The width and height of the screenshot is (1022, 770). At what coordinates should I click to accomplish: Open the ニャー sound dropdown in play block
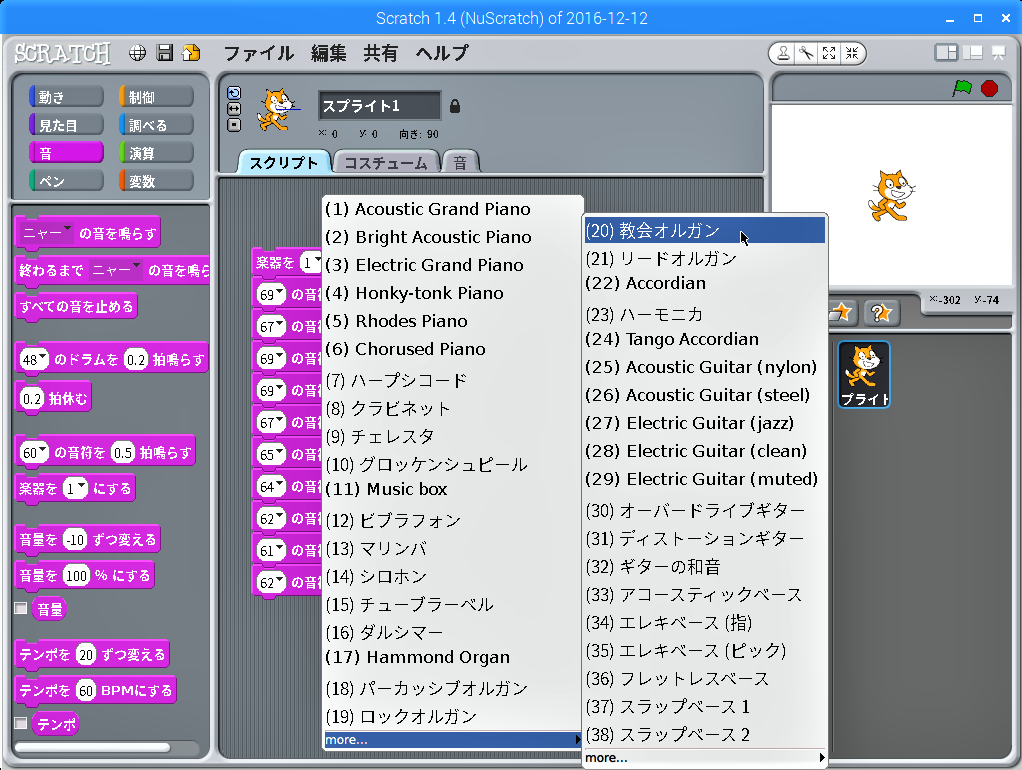click(67, 231)
